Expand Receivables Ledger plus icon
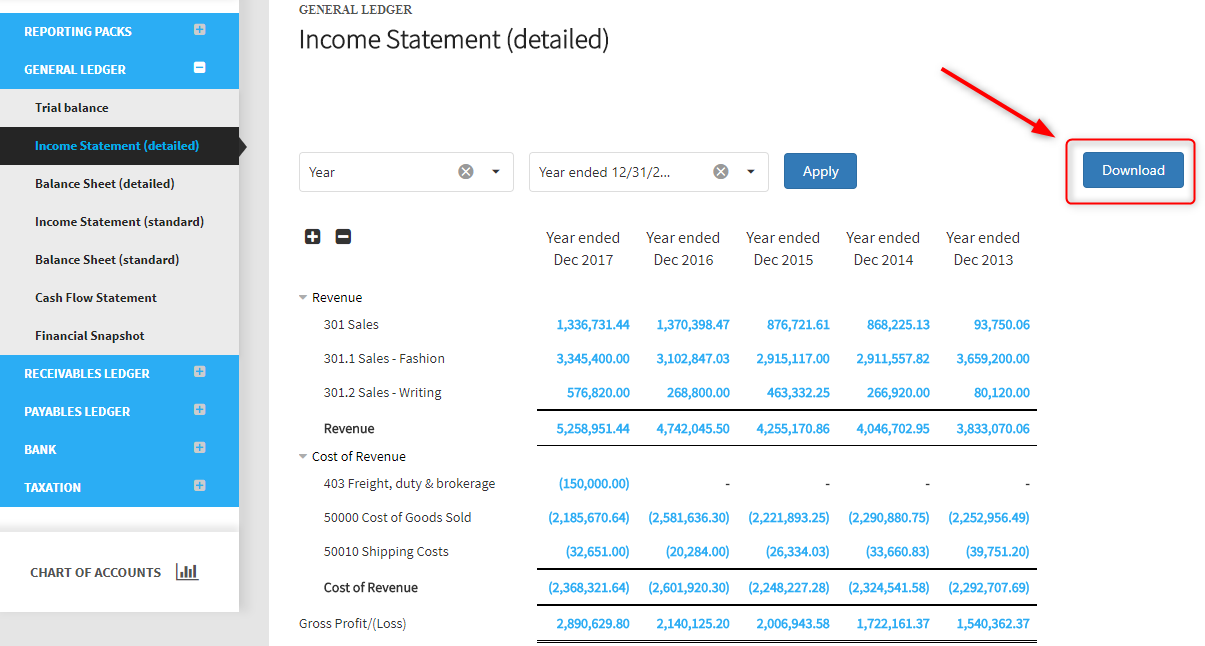The image size is (1205, 646). 199,372
